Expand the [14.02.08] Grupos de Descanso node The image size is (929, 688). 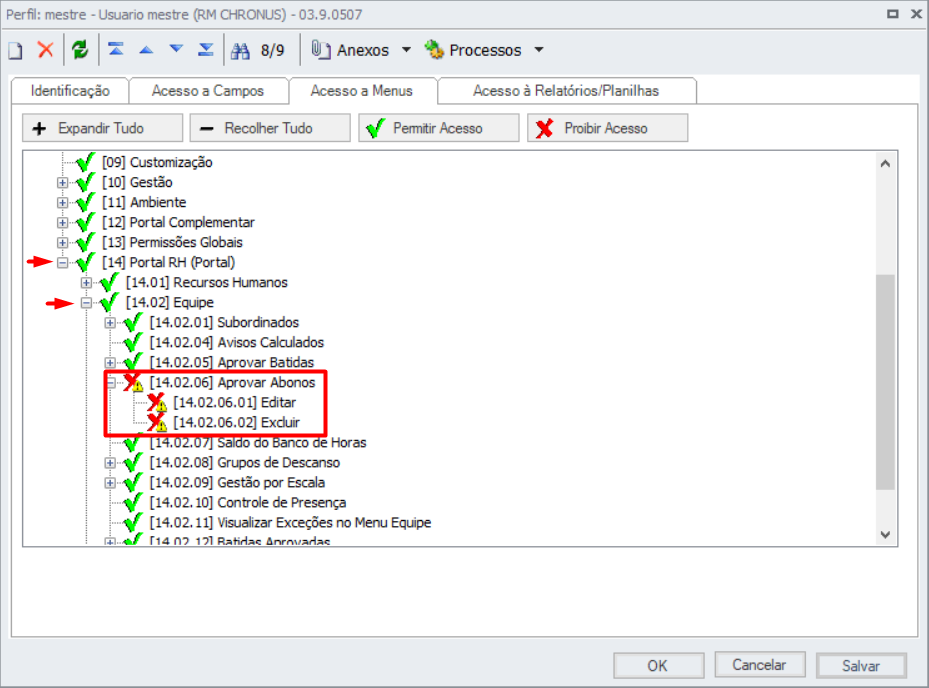110,463
